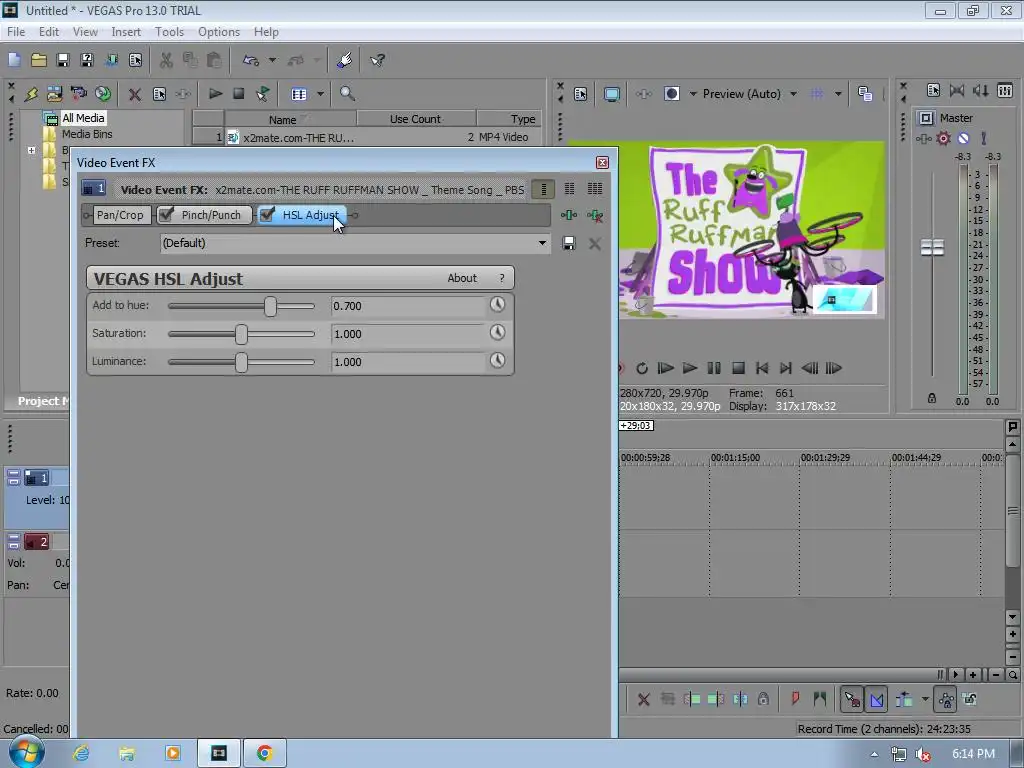Click the Pause transport button
1024x768 pixels.
pyautogui.click(x=714, y=368)
